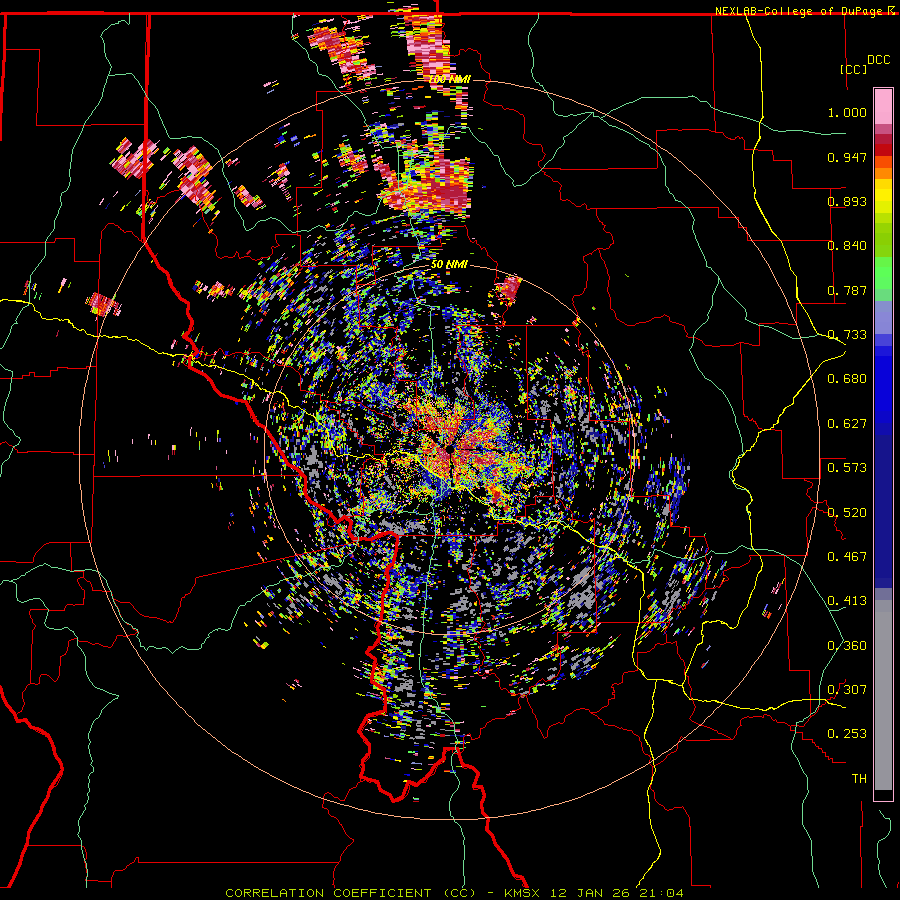The width and height of the screenshot is (900, 900).
Task: Click the 0.253 legend value
Action: pos(847,734)
